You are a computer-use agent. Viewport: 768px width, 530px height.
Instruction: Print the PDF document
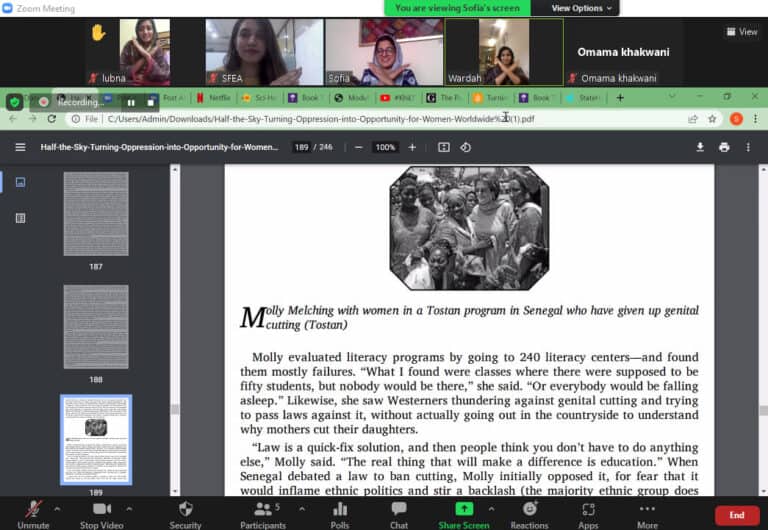point(724,147)
